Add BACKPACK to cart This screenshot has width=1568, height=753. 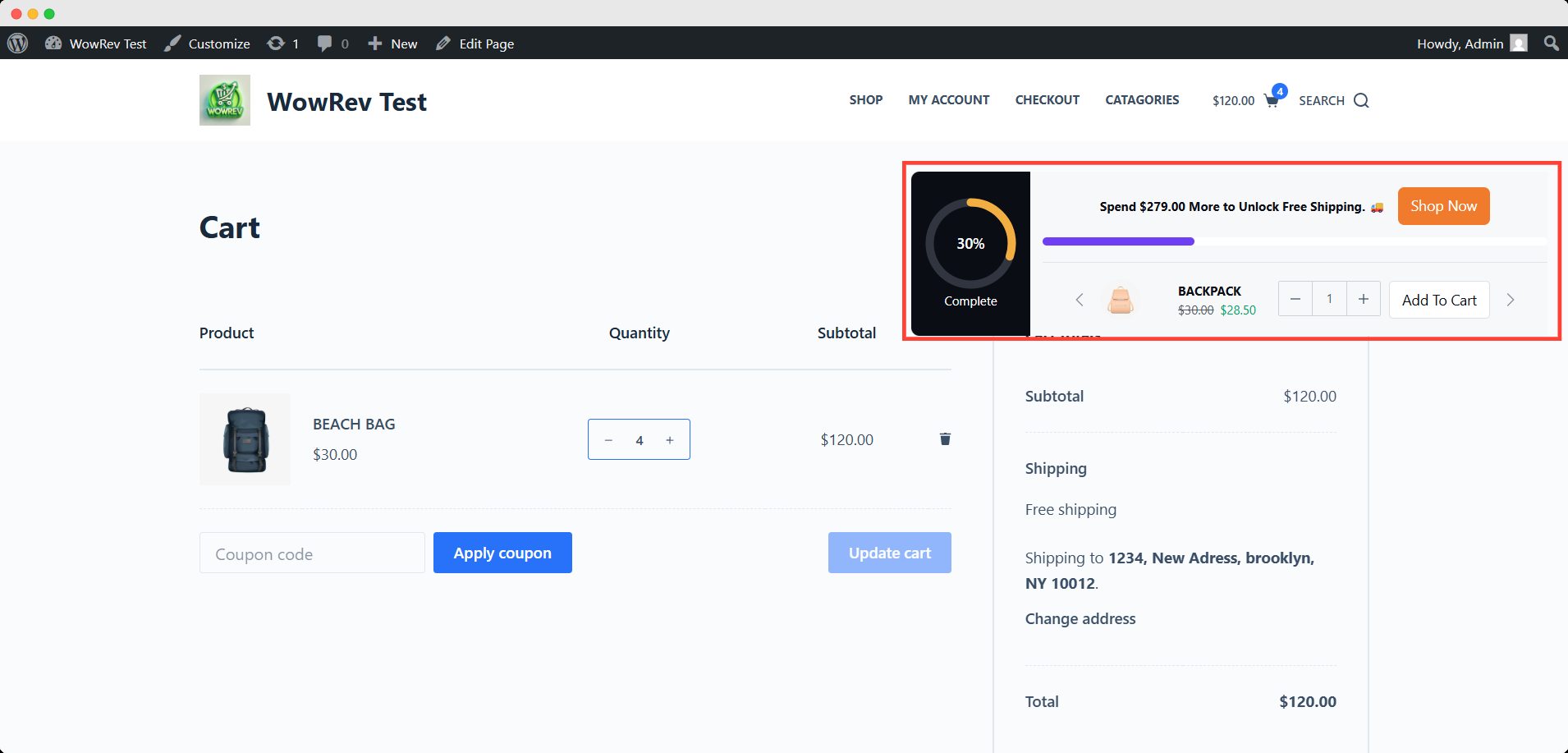pyautogui.click(x=1439, y=300)
